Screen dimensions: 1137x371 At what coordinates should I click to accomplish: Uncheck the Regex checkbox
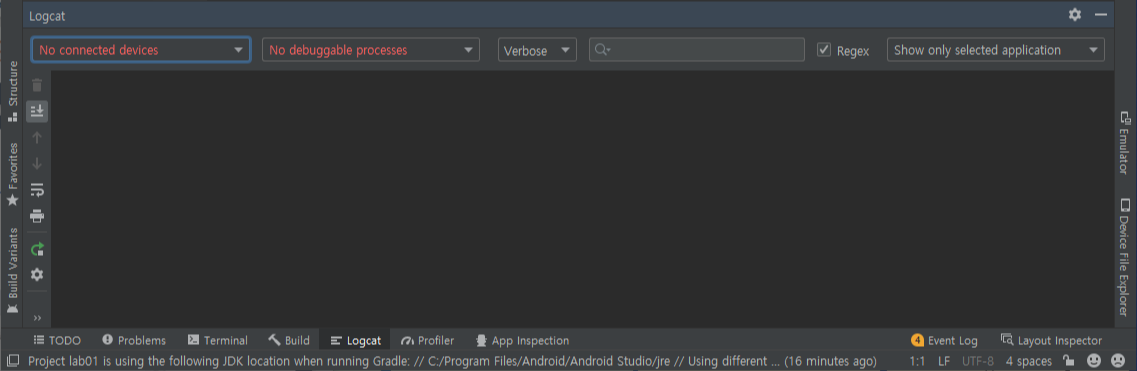824,49
